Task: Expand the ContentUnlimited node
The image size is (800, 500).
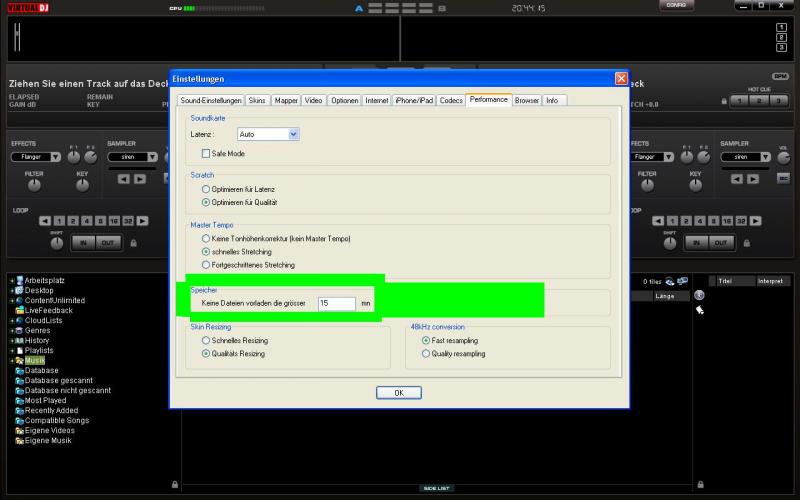Action: point(12,301)
